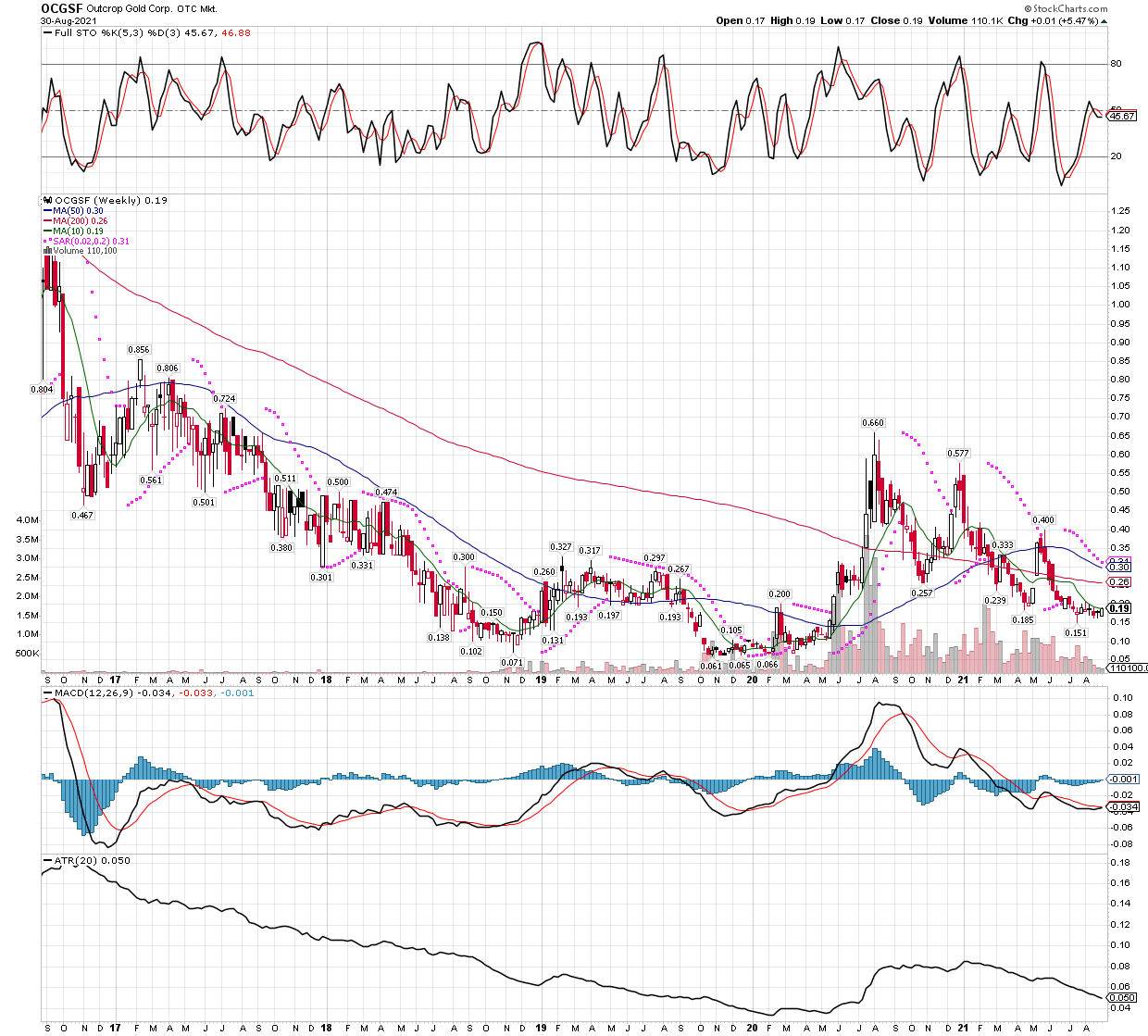Click the 0.151 low price label
The image size is (1148, 1036).
pos(1076,633)
